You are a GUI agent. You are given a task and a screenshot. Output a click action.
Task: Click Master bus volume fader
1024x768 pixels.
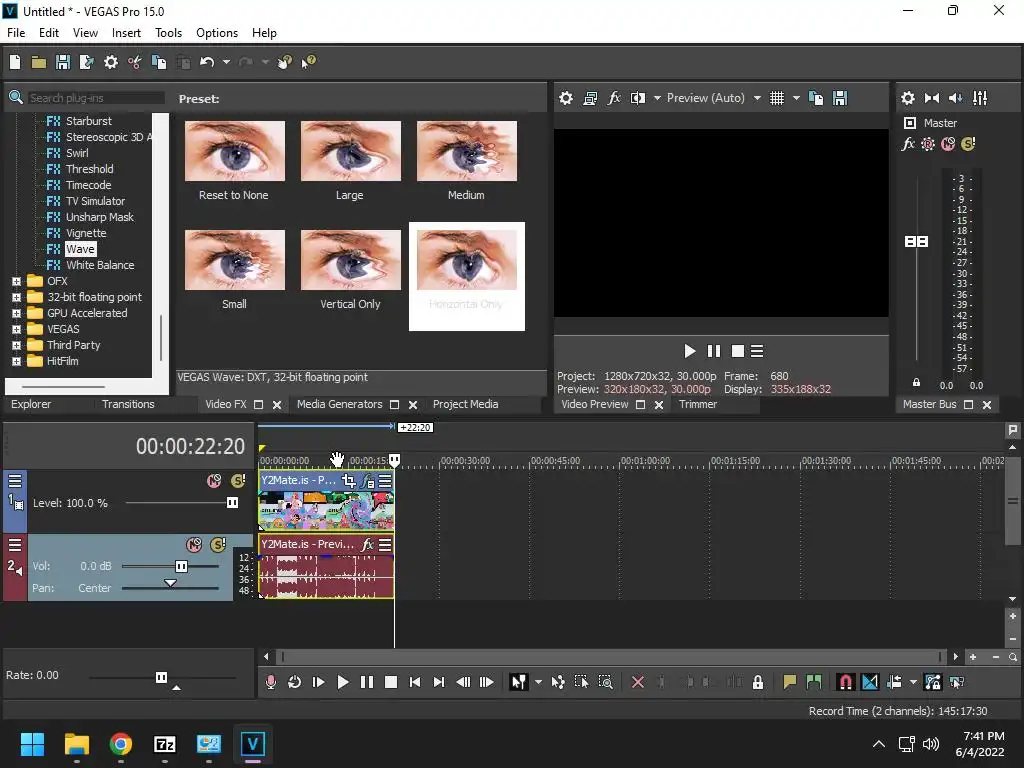916,242
